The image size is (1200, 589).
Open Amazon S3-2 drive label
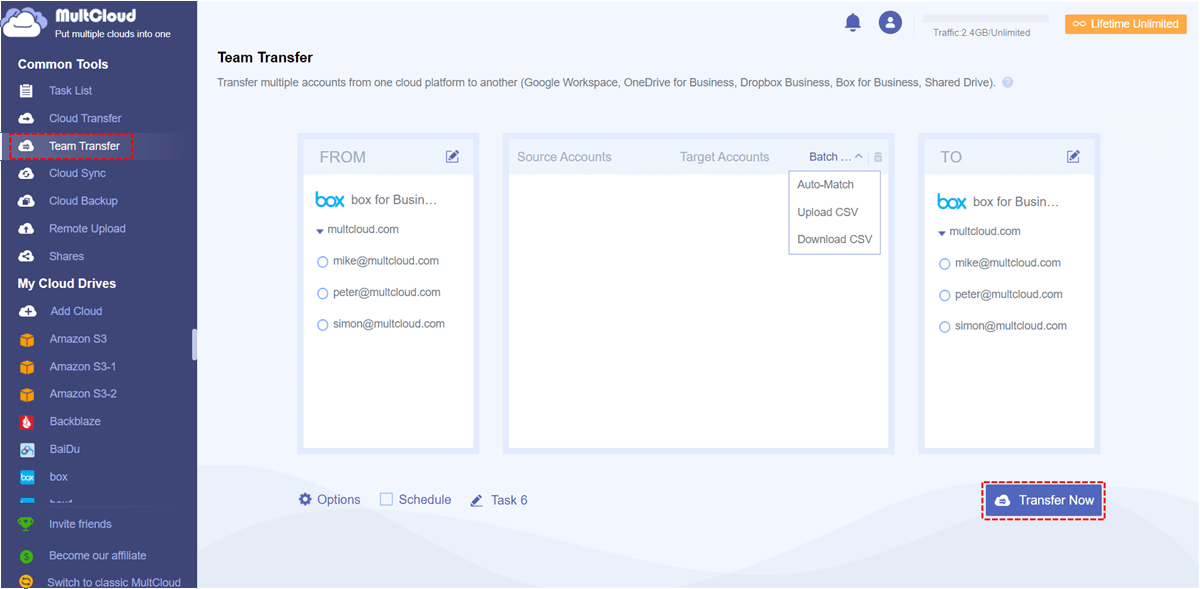point(83,394)
